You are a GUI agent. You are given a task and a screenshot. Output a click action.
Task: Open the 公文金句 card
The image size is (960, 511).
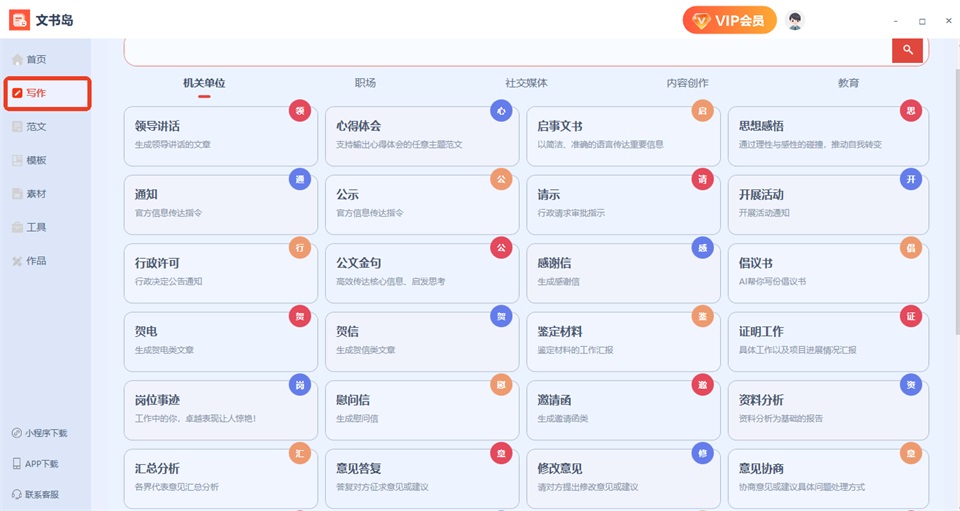[x=422, y=273]
